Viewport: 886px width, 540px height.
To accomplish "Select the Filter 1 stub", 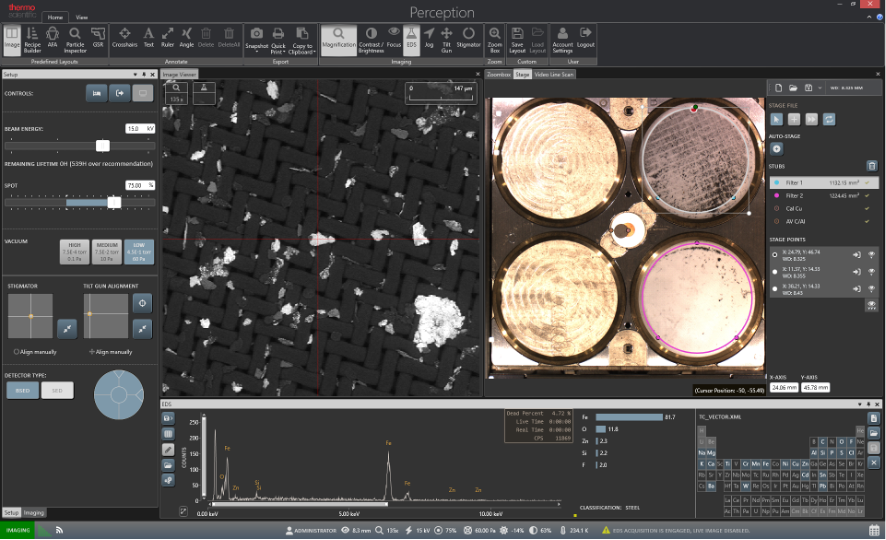I will [824, 182].
